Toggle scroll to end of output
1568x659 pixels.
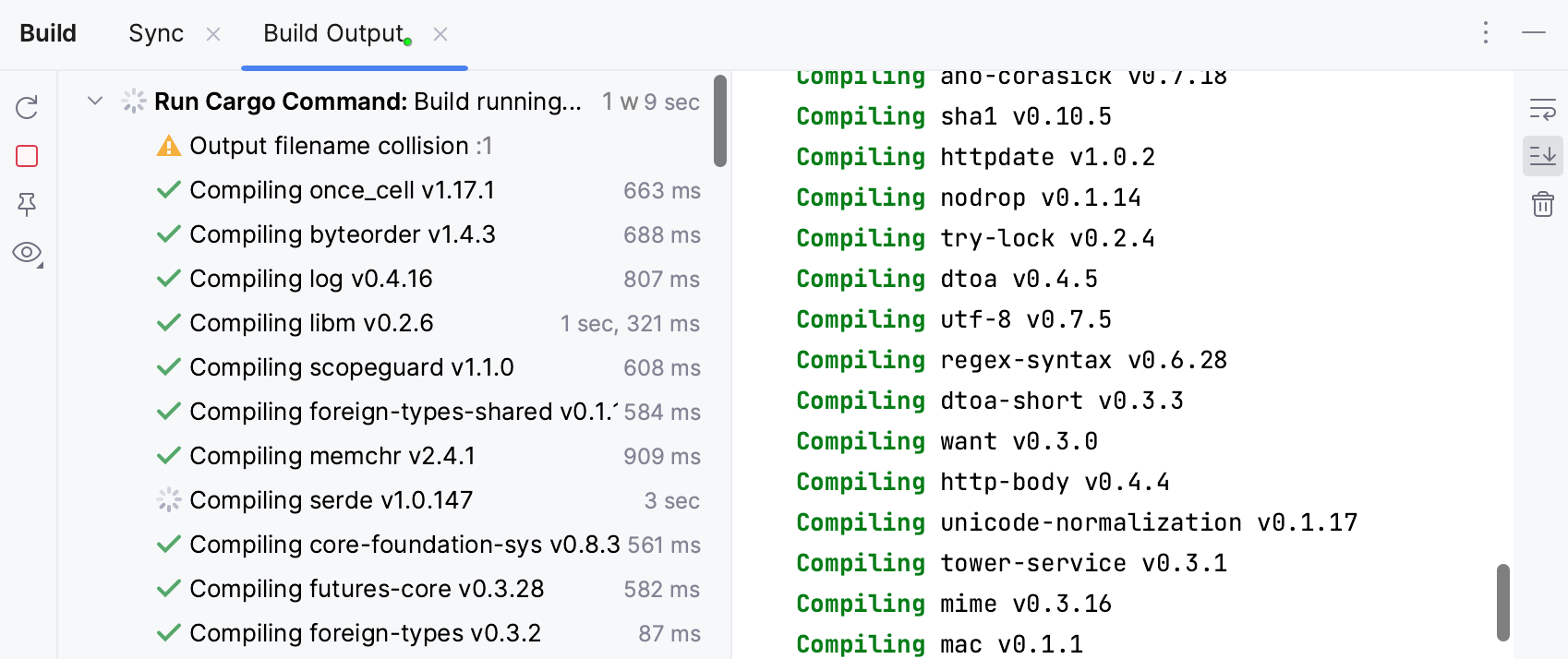[1542, 156]
